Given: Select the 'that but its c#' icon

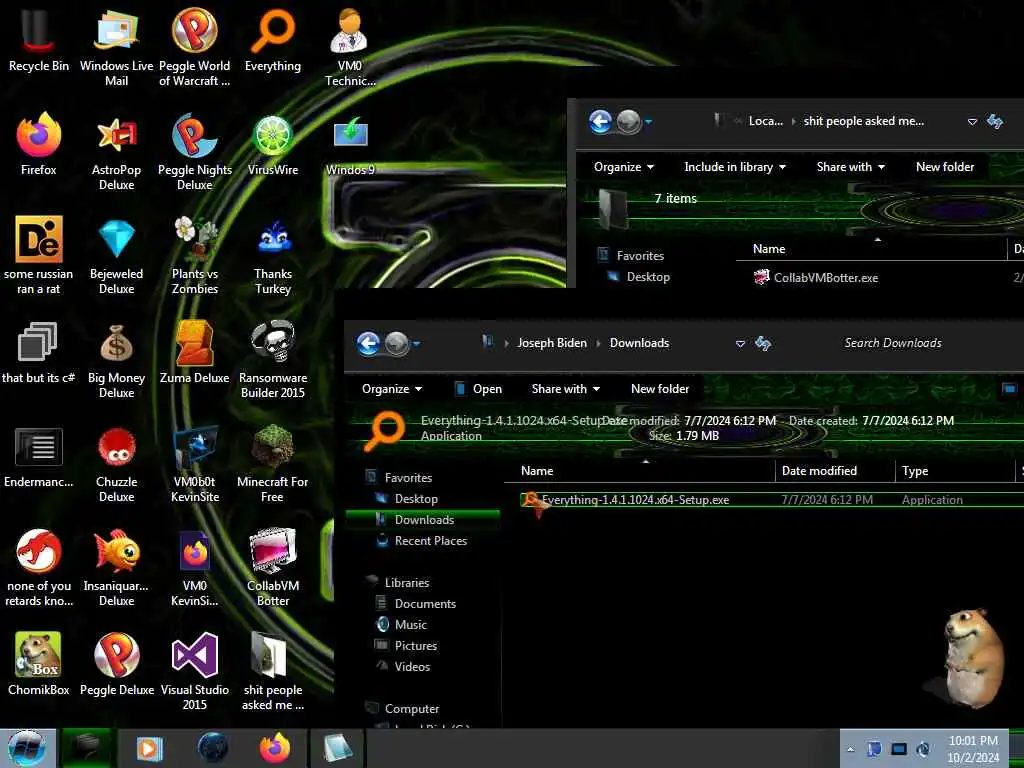Looking at the screenshot, I should [x=39, y=351].
